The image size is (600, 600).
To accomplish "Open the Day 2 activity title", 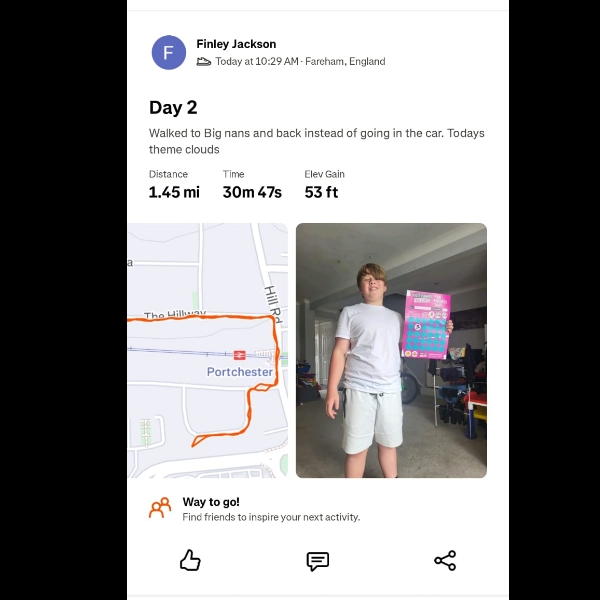I will coord(173,108).
